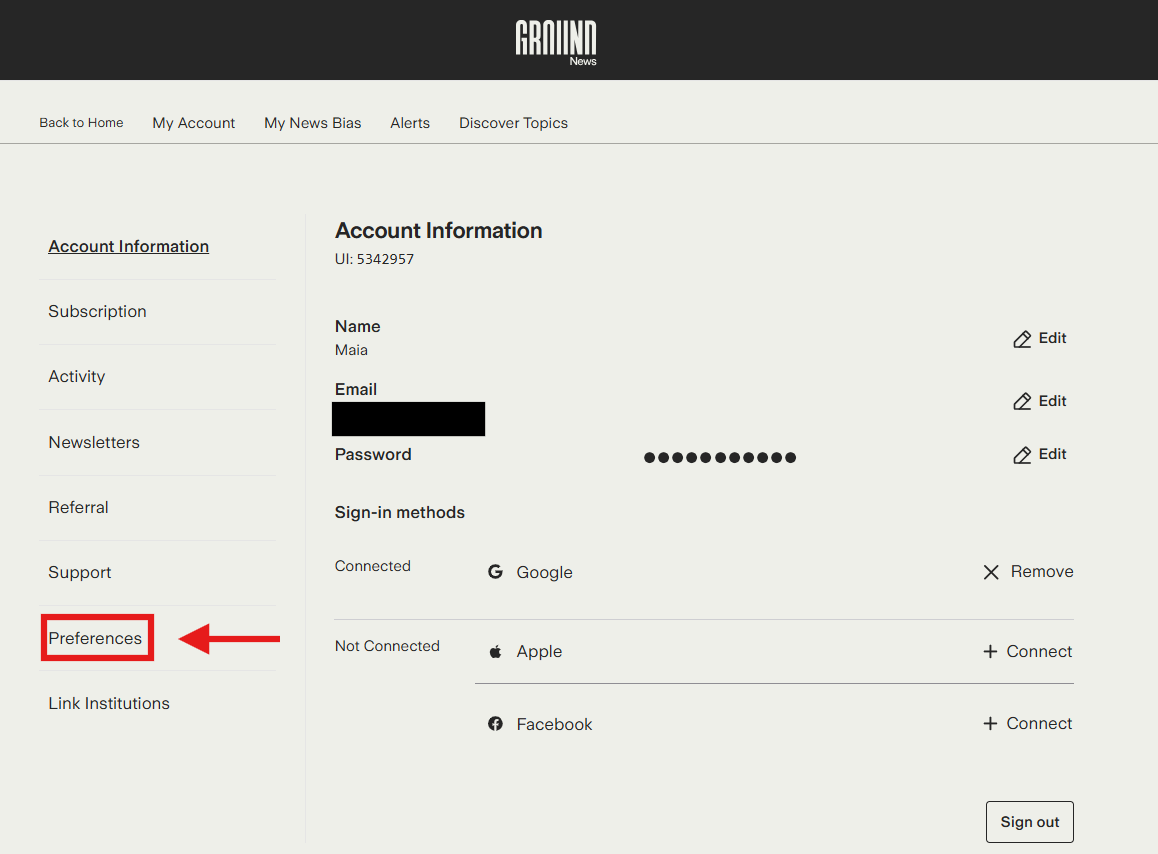Switch to the Alerts tab
The width and height of the screenshot is (1158, 854).
pyautogui.click(x=410, y=123)
